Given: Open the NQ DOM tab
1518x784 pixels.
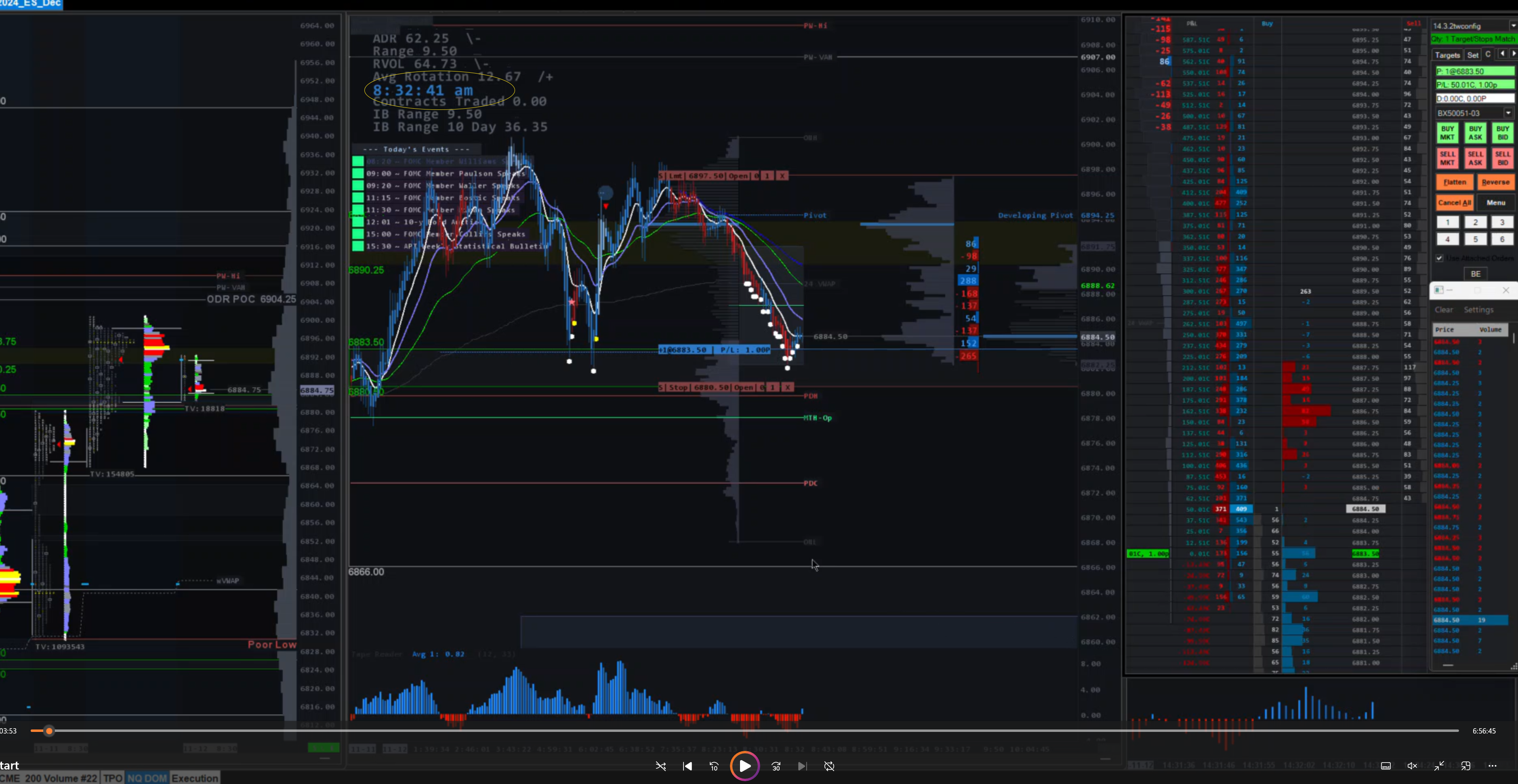Looking at the screenshot, I should click(x=147, y=778).
